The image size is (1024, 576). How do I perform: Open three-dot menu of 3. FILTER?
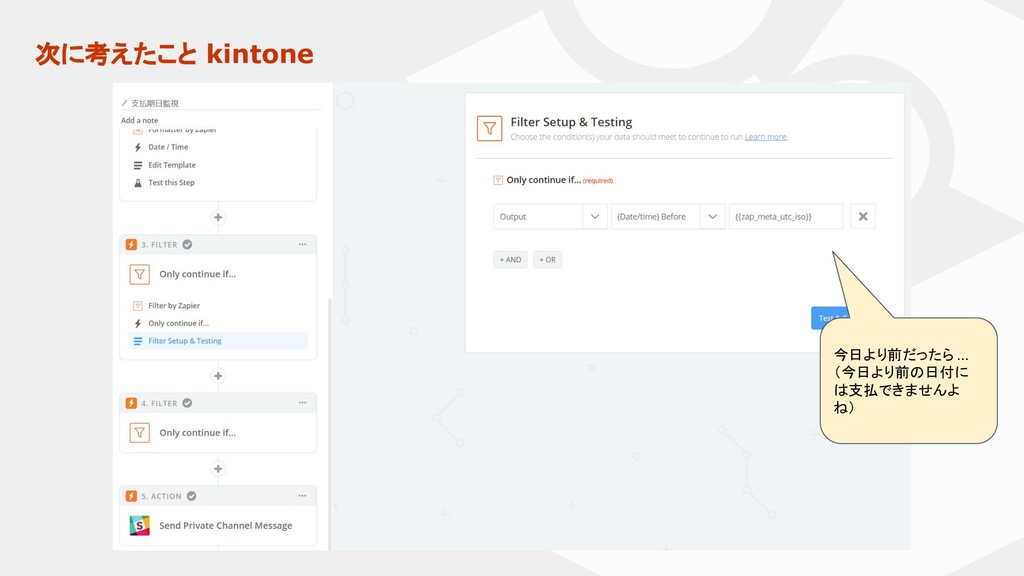coord(302,244)
